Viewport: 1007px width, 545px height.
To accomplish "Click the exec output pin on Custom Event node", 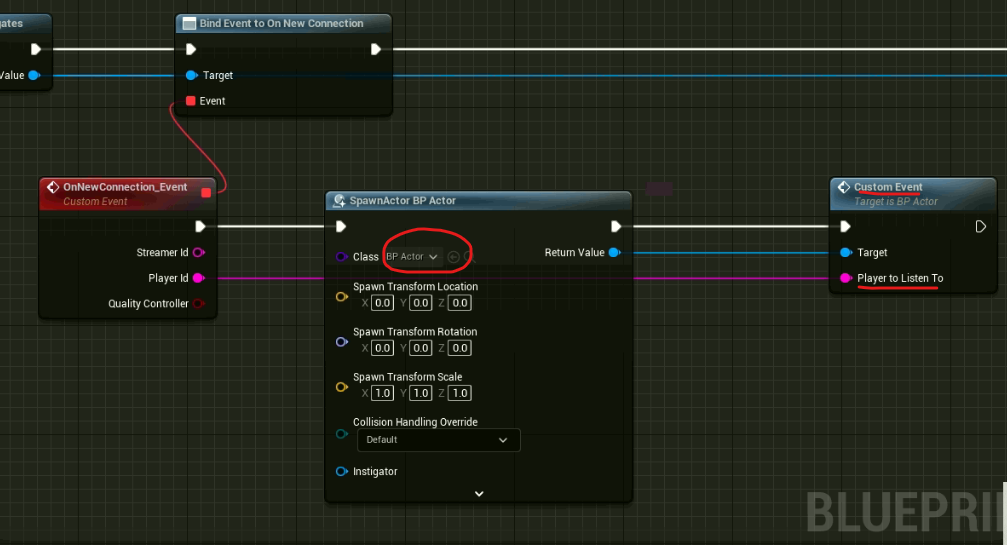I will point(981,227).
